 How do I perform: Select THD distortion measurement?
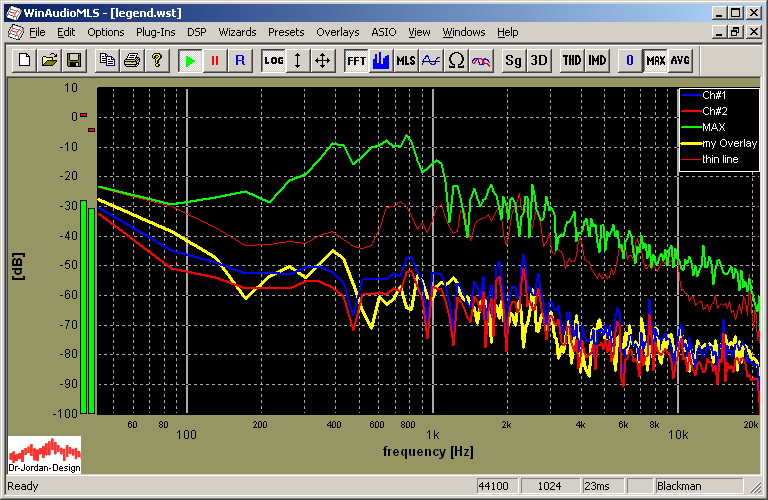coord(571,60)
